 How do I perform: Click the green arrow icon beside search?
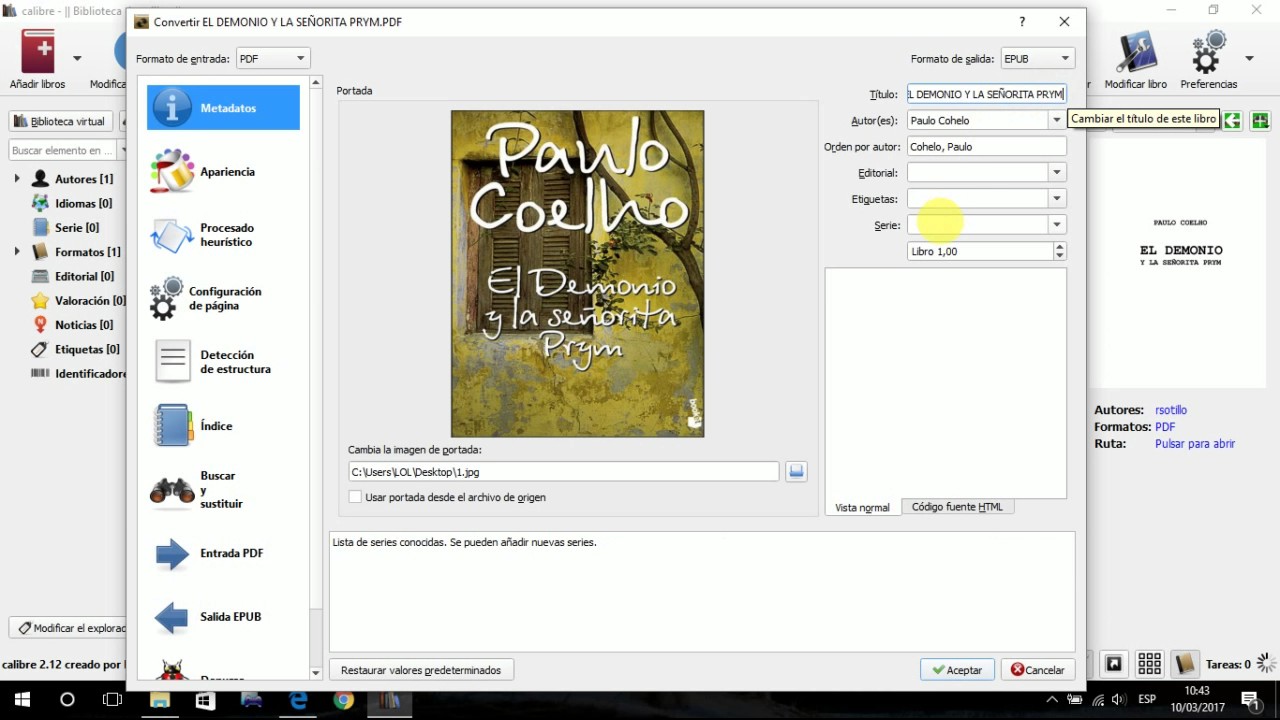(1232, 120)
